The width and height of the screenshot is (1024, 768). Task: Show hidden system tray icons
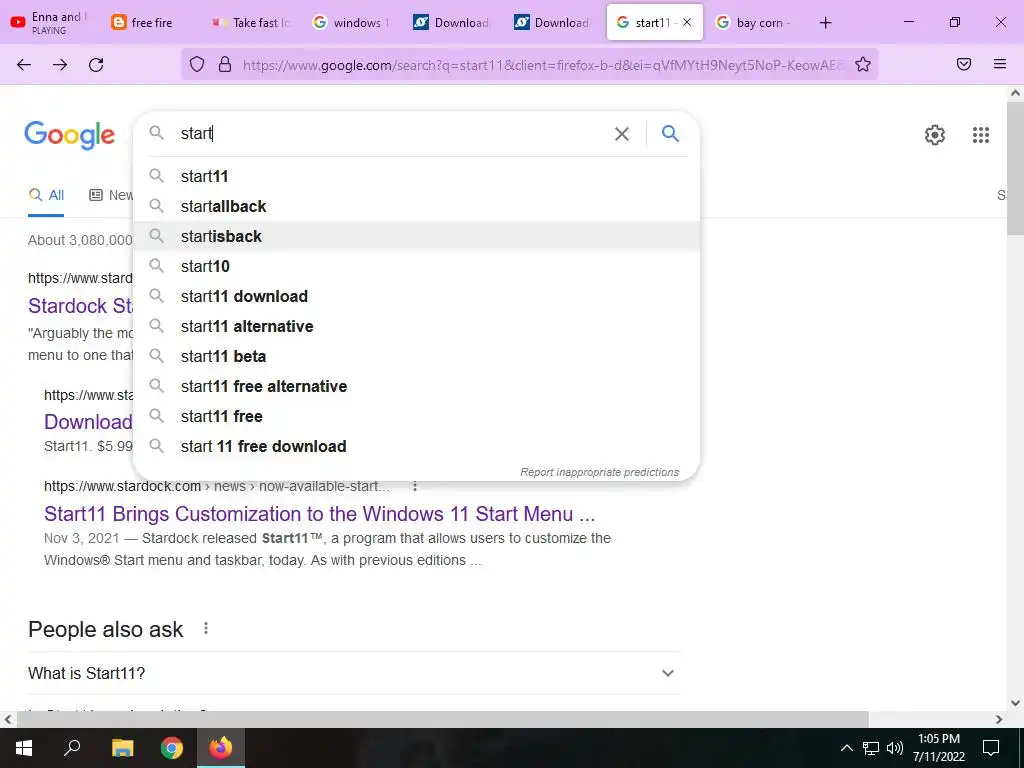pyautogui.click(x=846, y=748)
